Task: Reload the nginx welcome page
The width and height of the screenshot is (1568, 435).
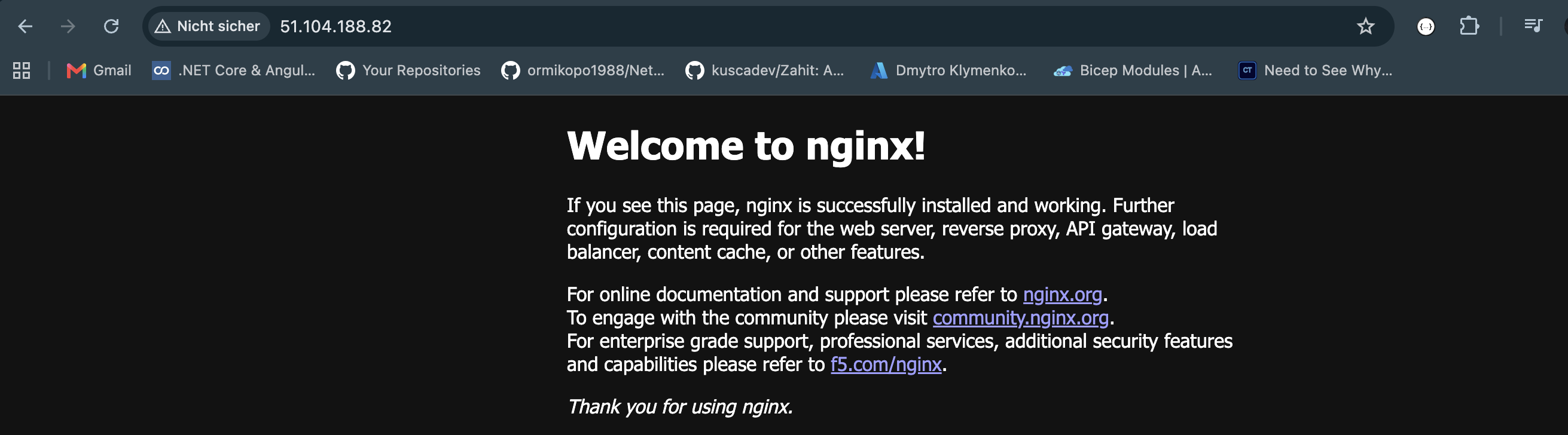Action: coord(111,26)
